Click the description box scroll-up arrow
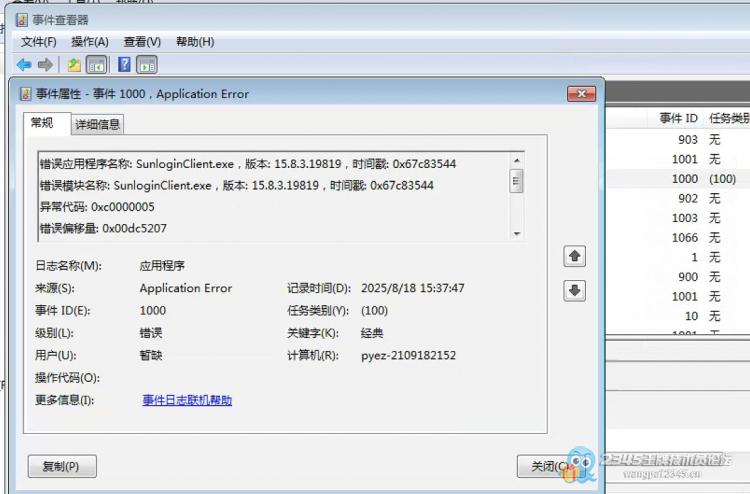 click(517, 160)
